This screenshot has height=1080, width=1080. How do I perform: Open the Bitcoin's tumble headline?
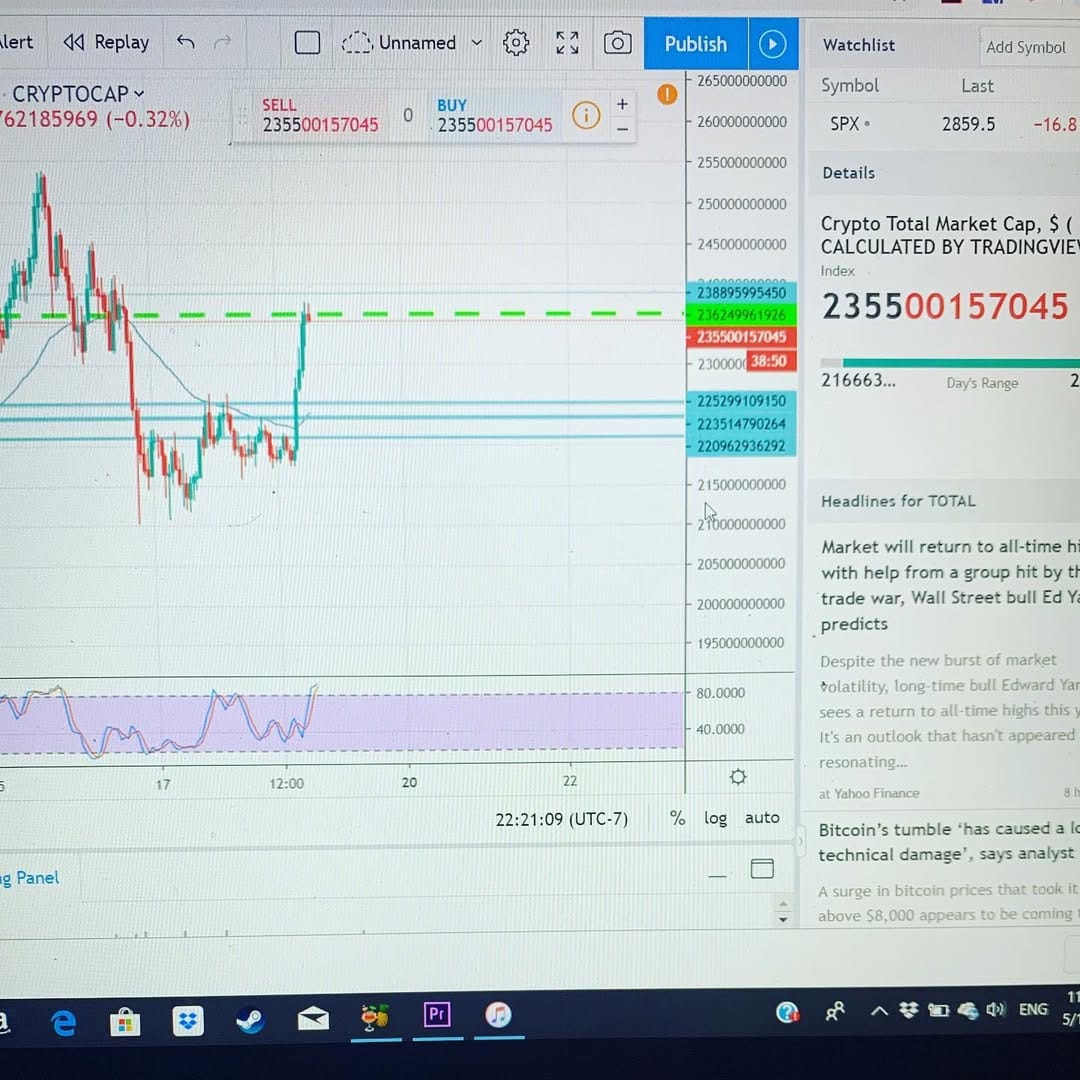pos(951,842)
